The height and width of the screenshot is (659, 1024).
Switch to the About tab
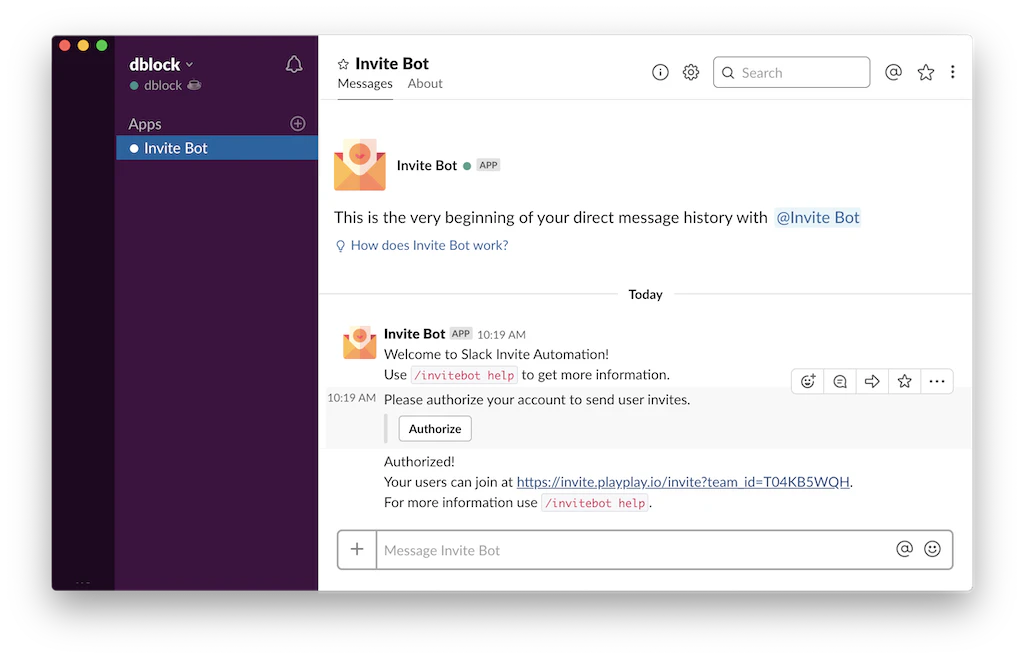[x=424, y=84]
